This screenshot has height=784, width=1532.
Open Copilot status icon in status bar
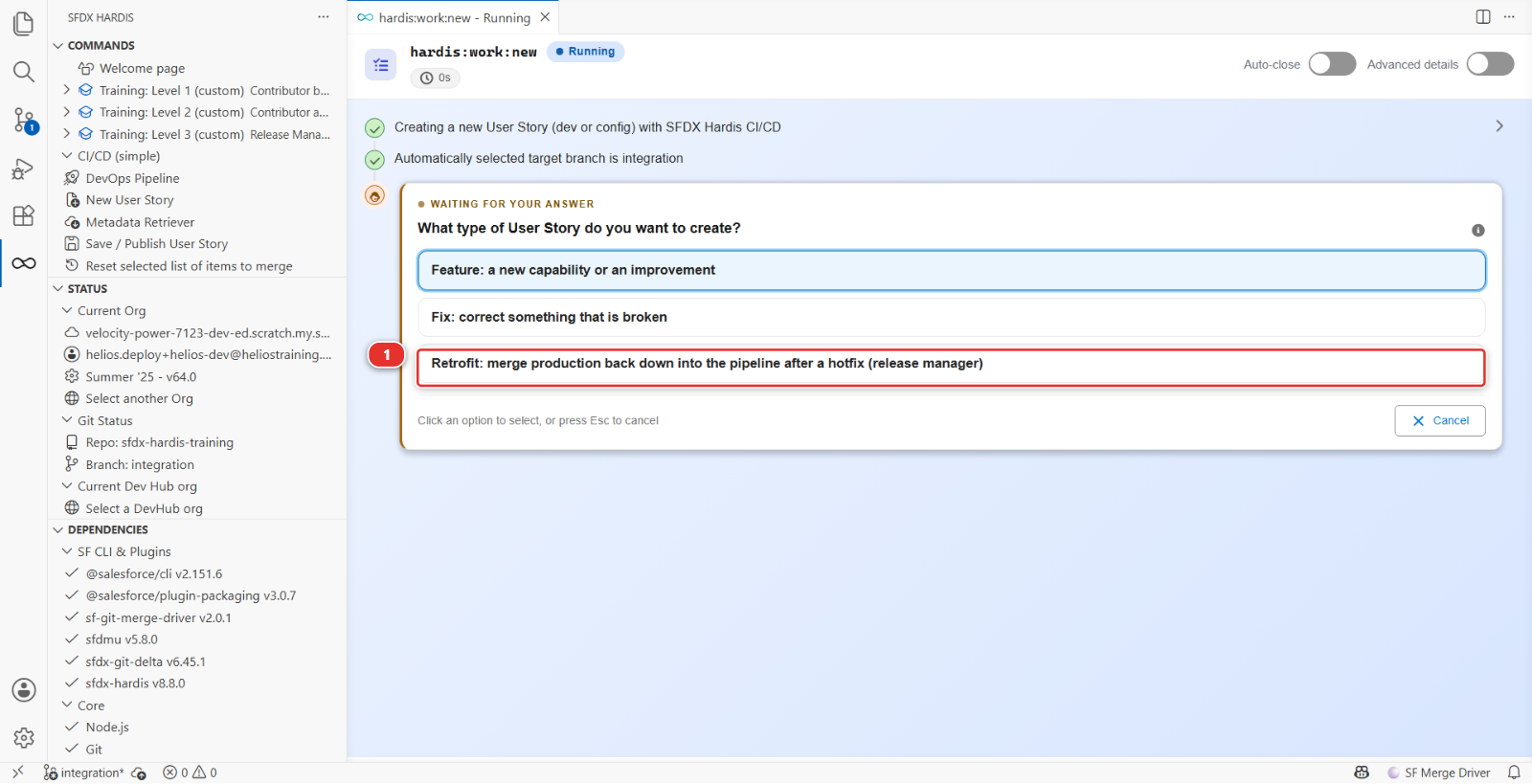[x=1362, y=773]
